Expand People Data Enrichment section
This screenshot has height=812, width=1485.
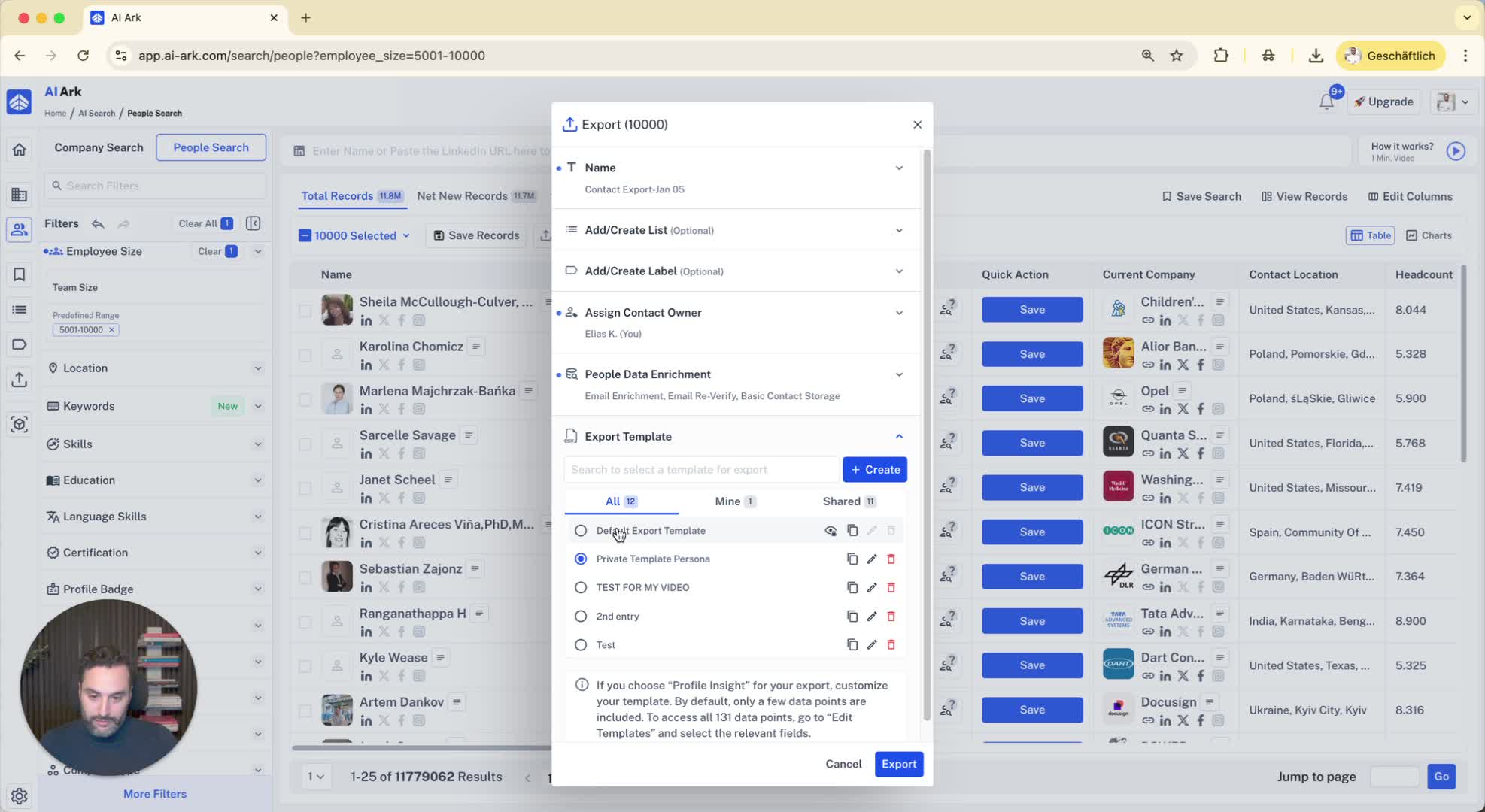click(x=898, y=374)
